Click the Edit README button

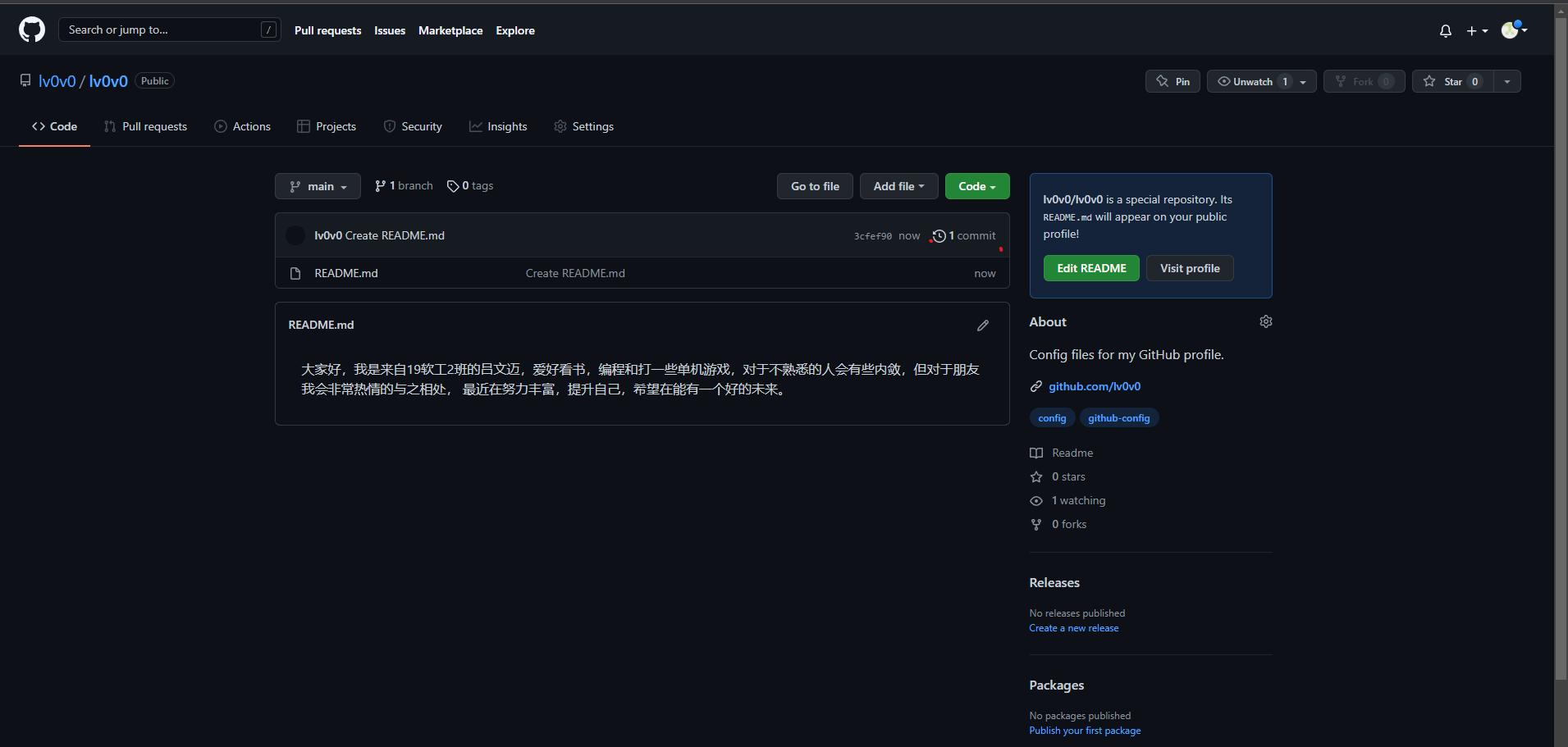[1091, 268]
